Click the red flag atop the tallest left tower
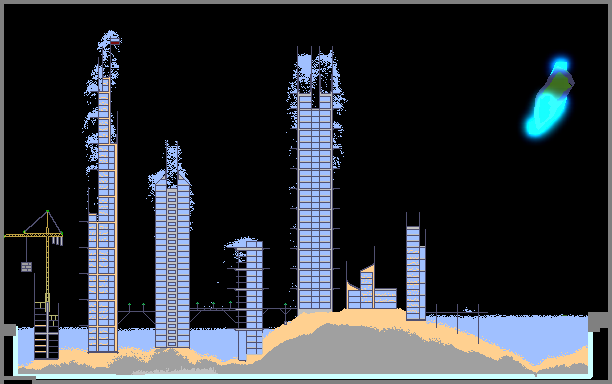This screenshot has width=612, height=384. tap(115, 41)
